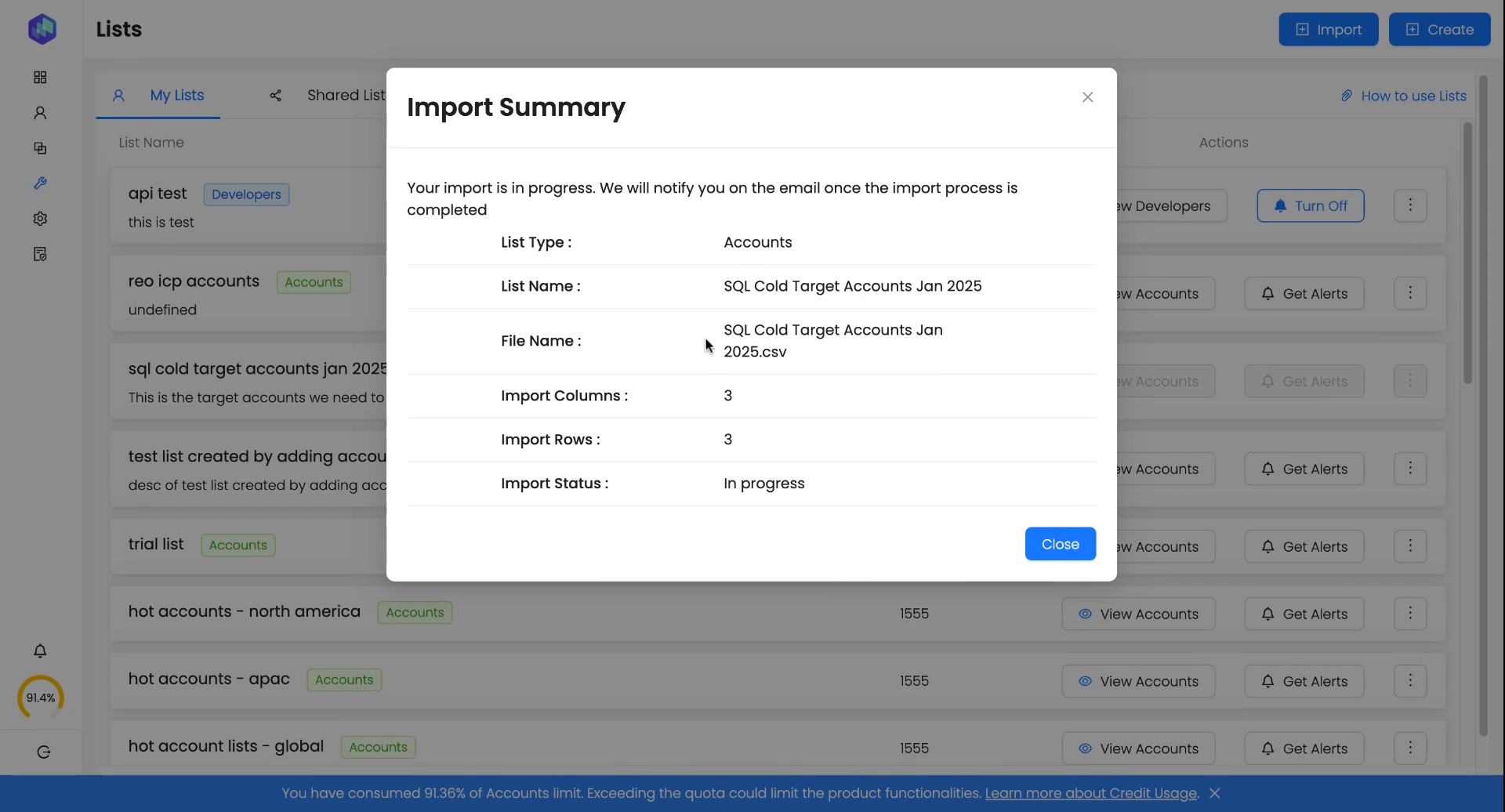1505x812 pixels.
Task: Open Learn more about Credit Usage link
Action: pos(1090,793)
